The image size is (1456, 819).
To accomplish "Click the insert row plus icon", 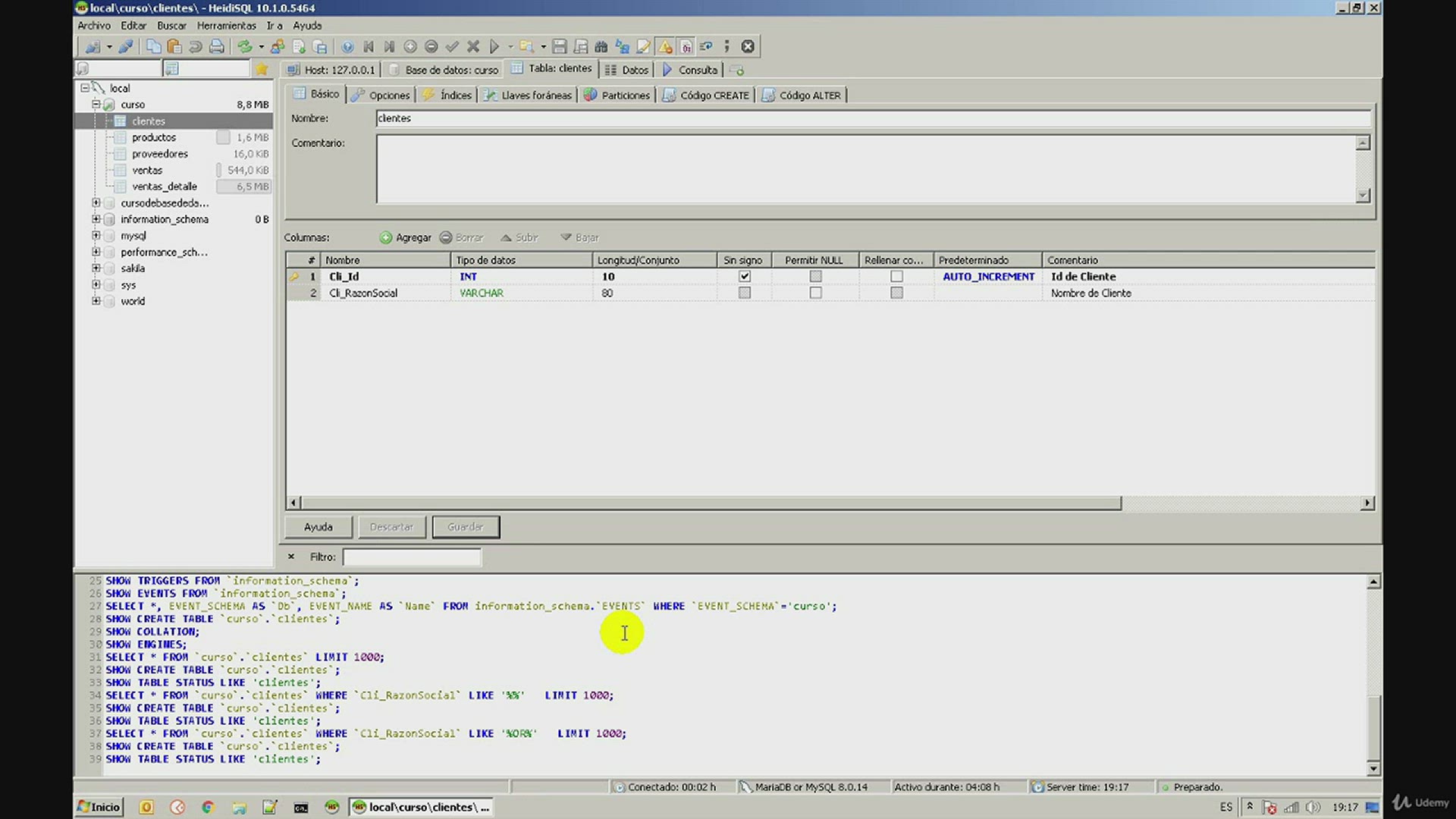I will (410, 47).
